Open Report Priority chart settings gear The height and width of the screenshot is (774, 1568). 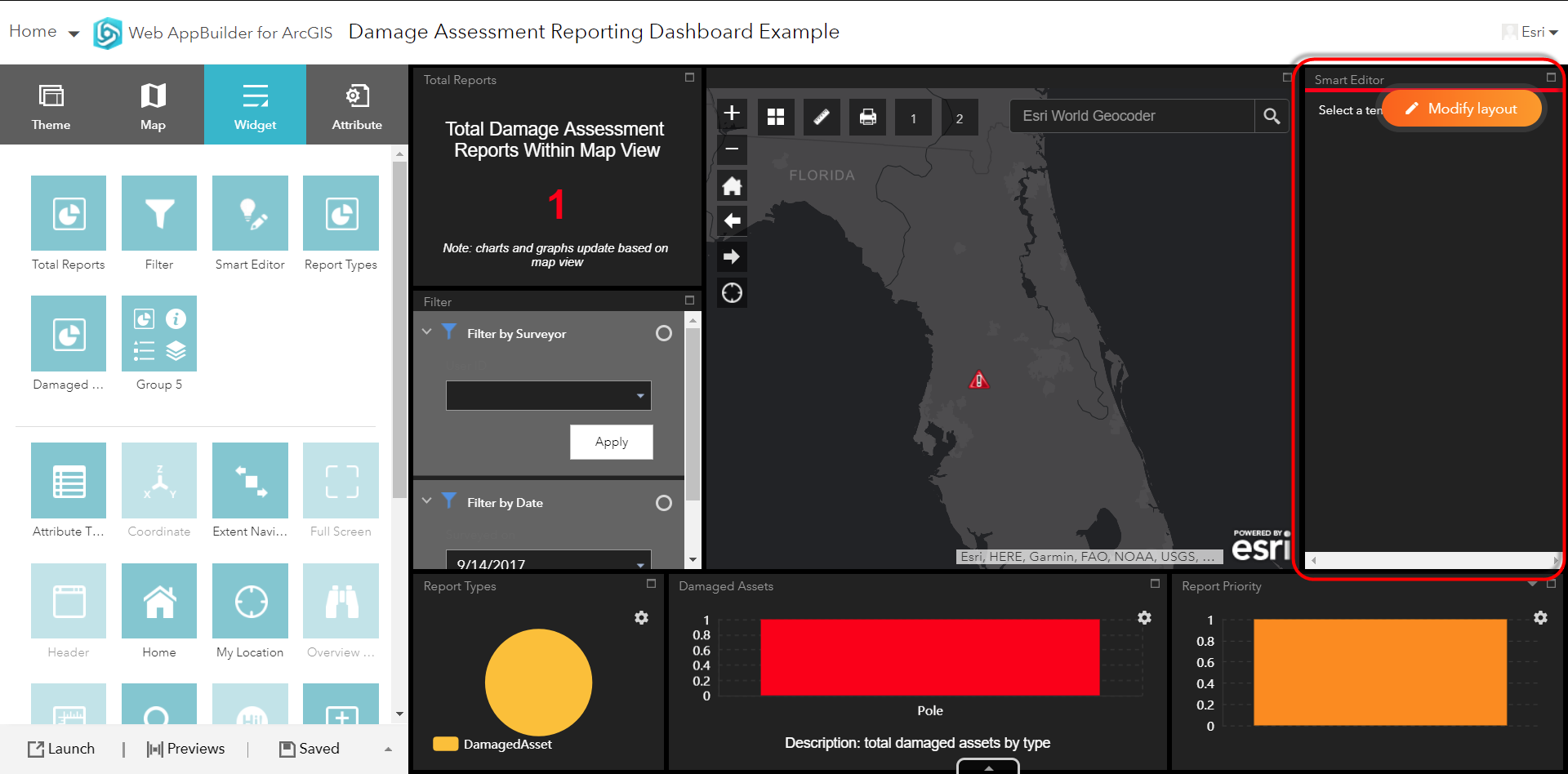(1540, 617)
